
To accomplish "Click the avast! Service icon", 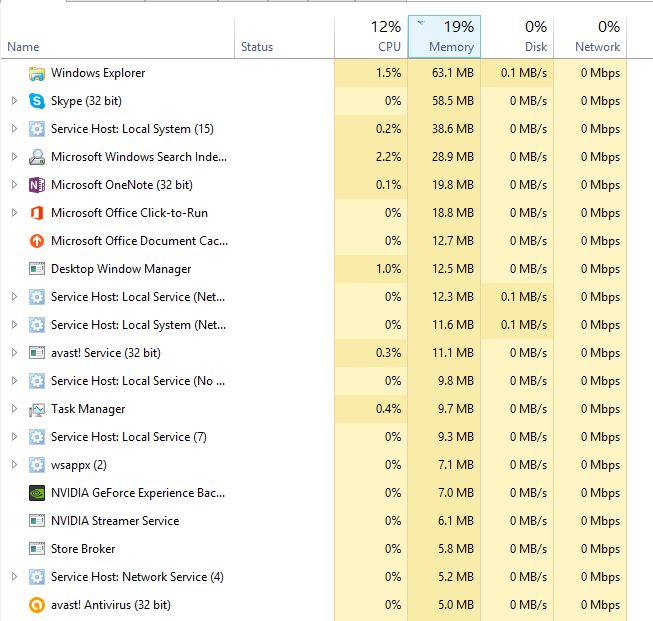I will click(37, 353).
